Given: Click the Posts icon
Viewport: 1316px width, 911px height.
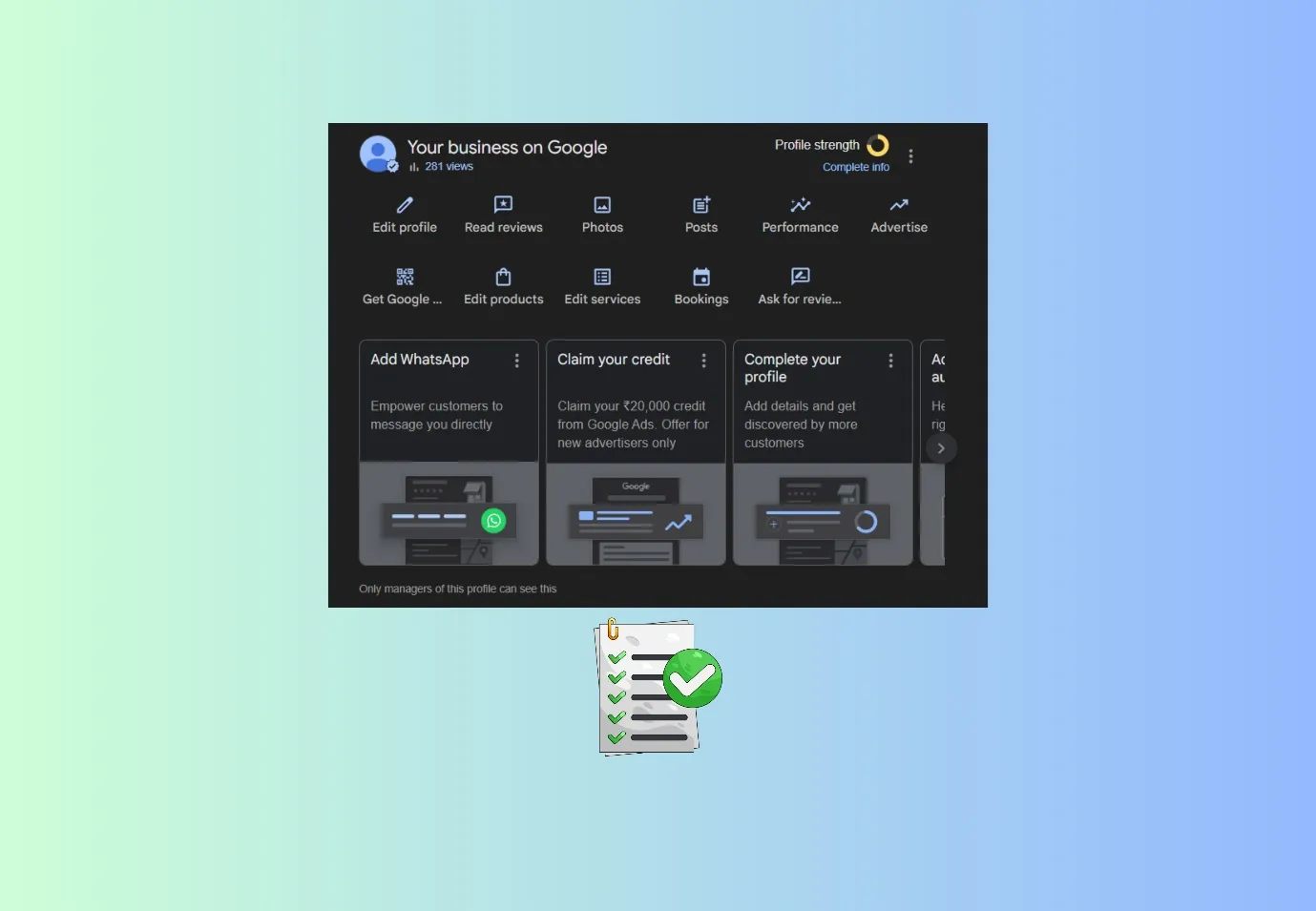Looking at the screenshot, I should (x=701, y=204).
